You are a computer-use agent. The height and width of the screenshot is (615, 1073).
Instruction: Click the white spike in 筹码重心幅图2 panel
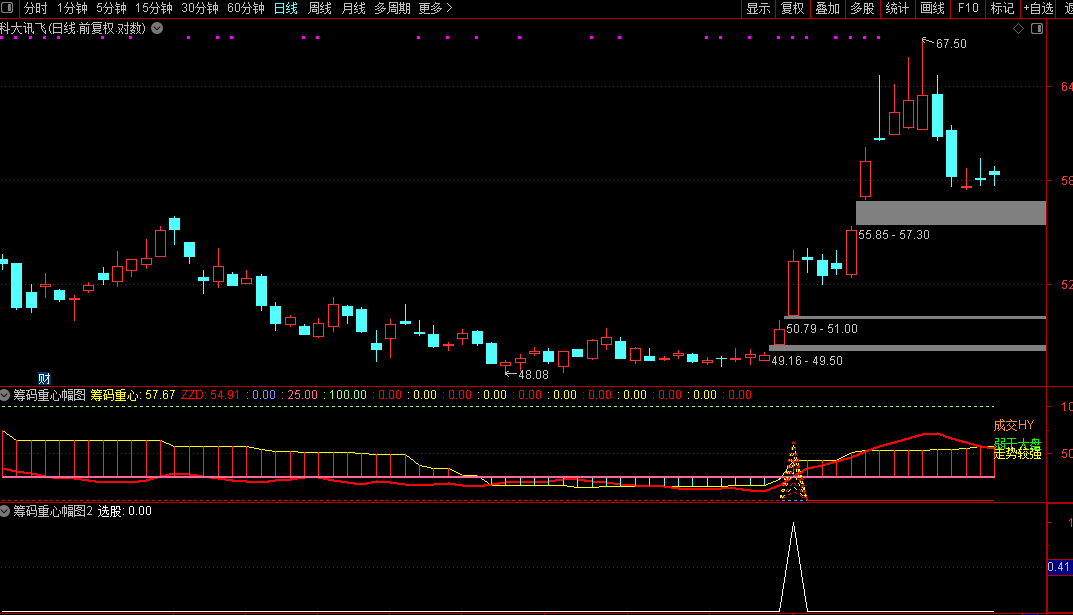coord(793,568)
